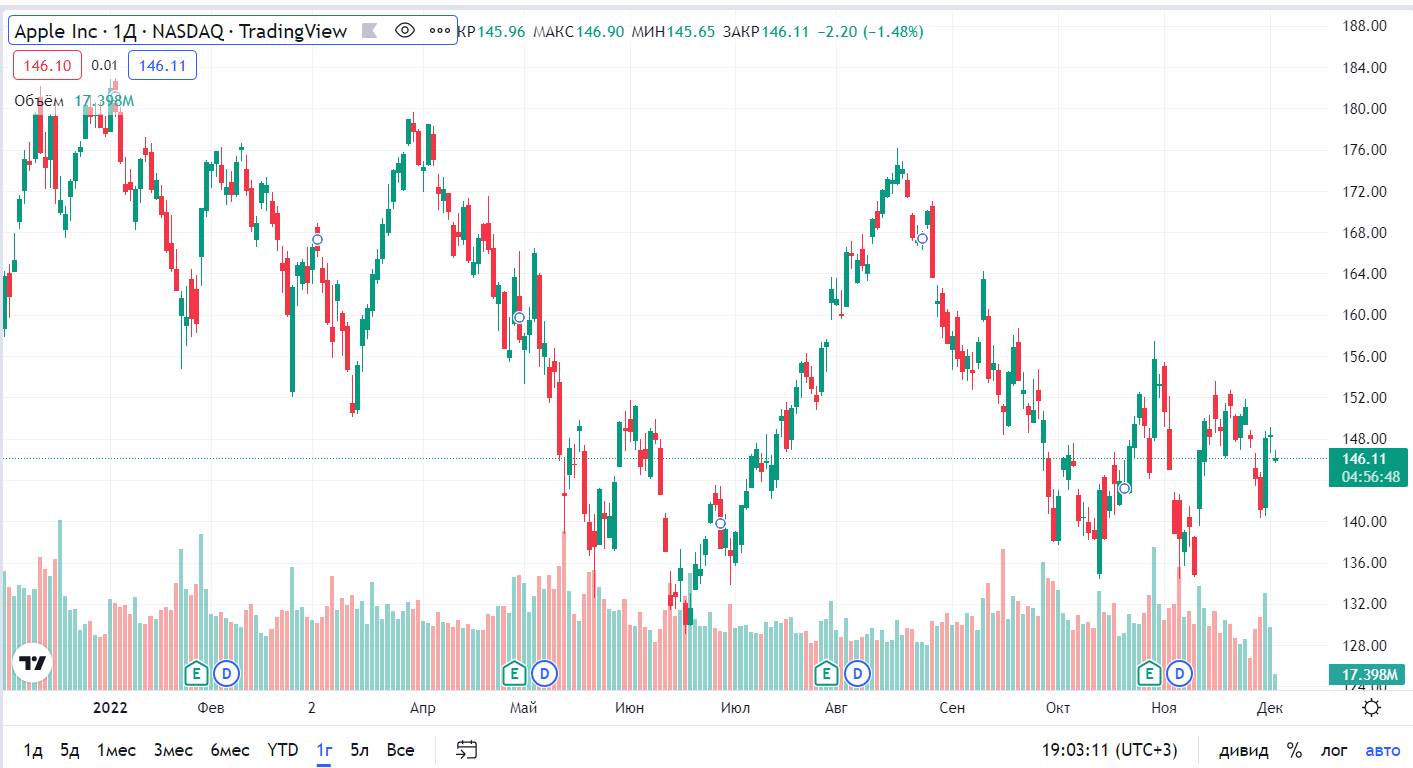Click the dividend D marker near Май
Screen dimensions: 1413x768
click(545, 673)
